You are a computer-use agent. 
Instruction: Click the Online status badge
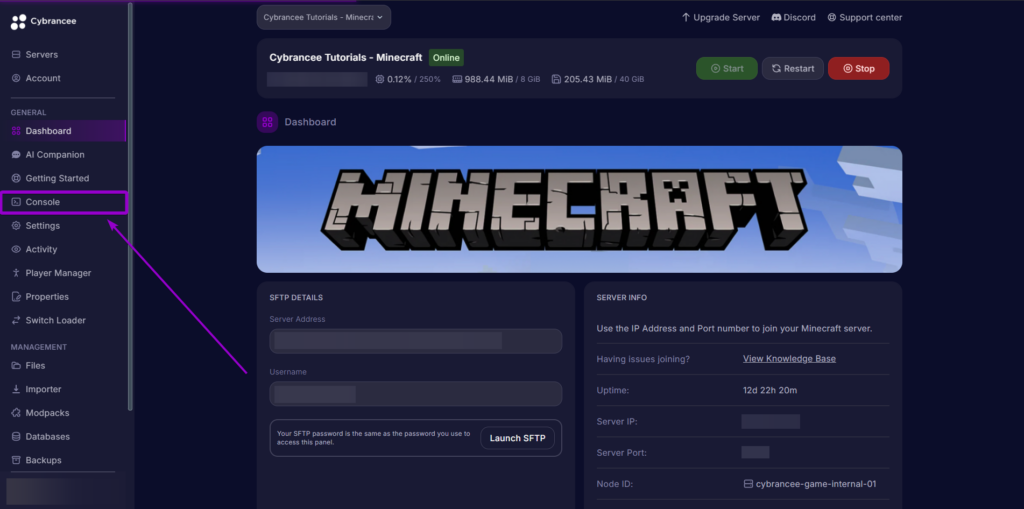coord(446,57)
